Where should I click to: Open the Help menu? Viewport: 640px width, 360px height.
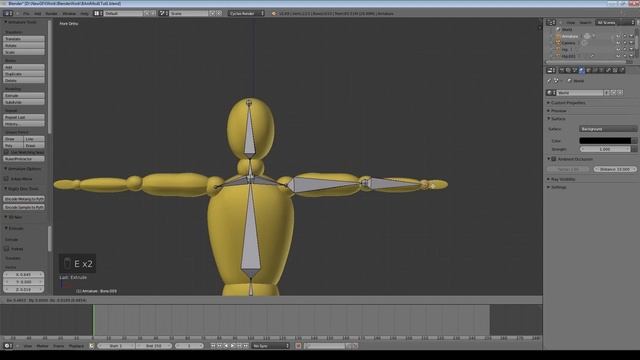(x=84, y=13)
